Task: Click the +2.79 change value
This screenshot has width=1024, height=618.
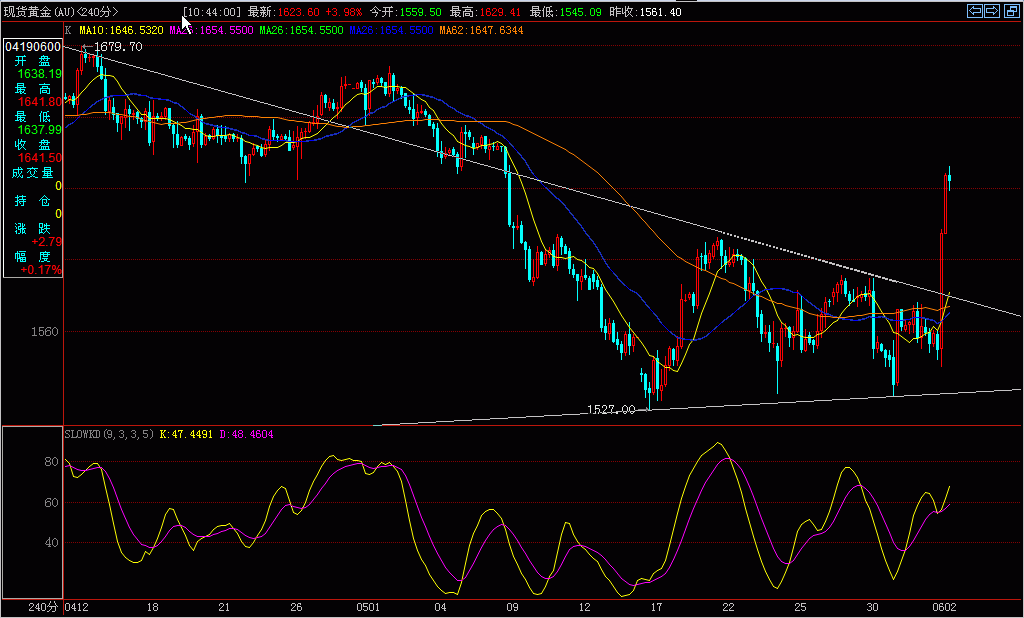Action: [x=46, y=242]
